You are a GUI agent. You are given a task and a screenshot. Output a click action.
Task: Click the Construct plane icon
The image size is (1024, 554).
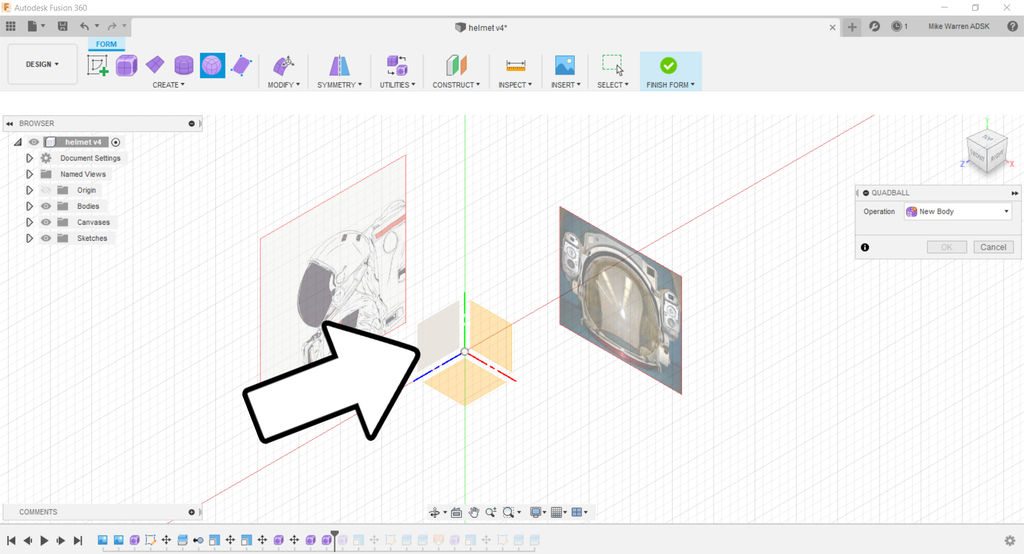click(x=456, y=65)
